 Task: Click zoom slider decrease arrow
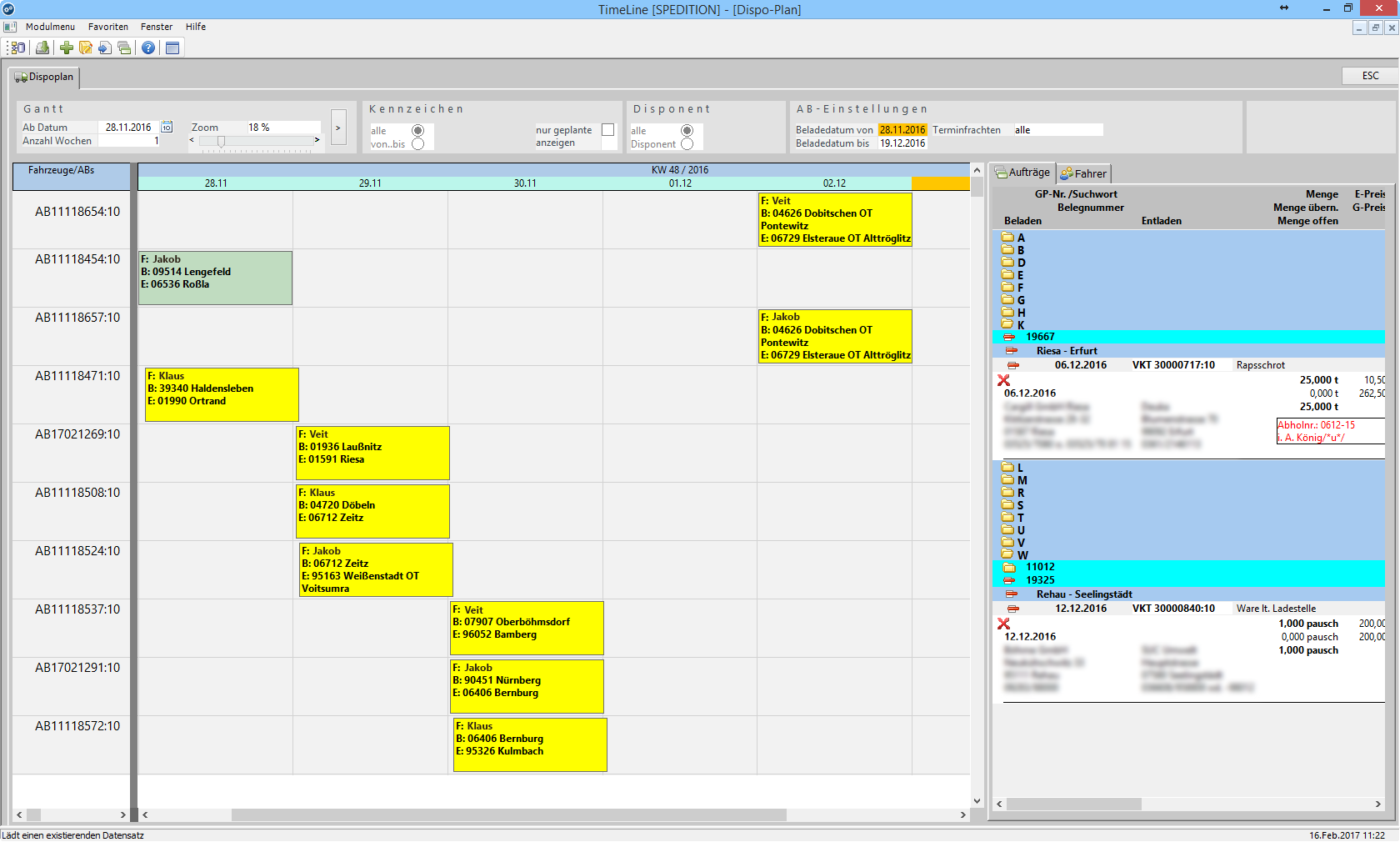pos(192,140)
